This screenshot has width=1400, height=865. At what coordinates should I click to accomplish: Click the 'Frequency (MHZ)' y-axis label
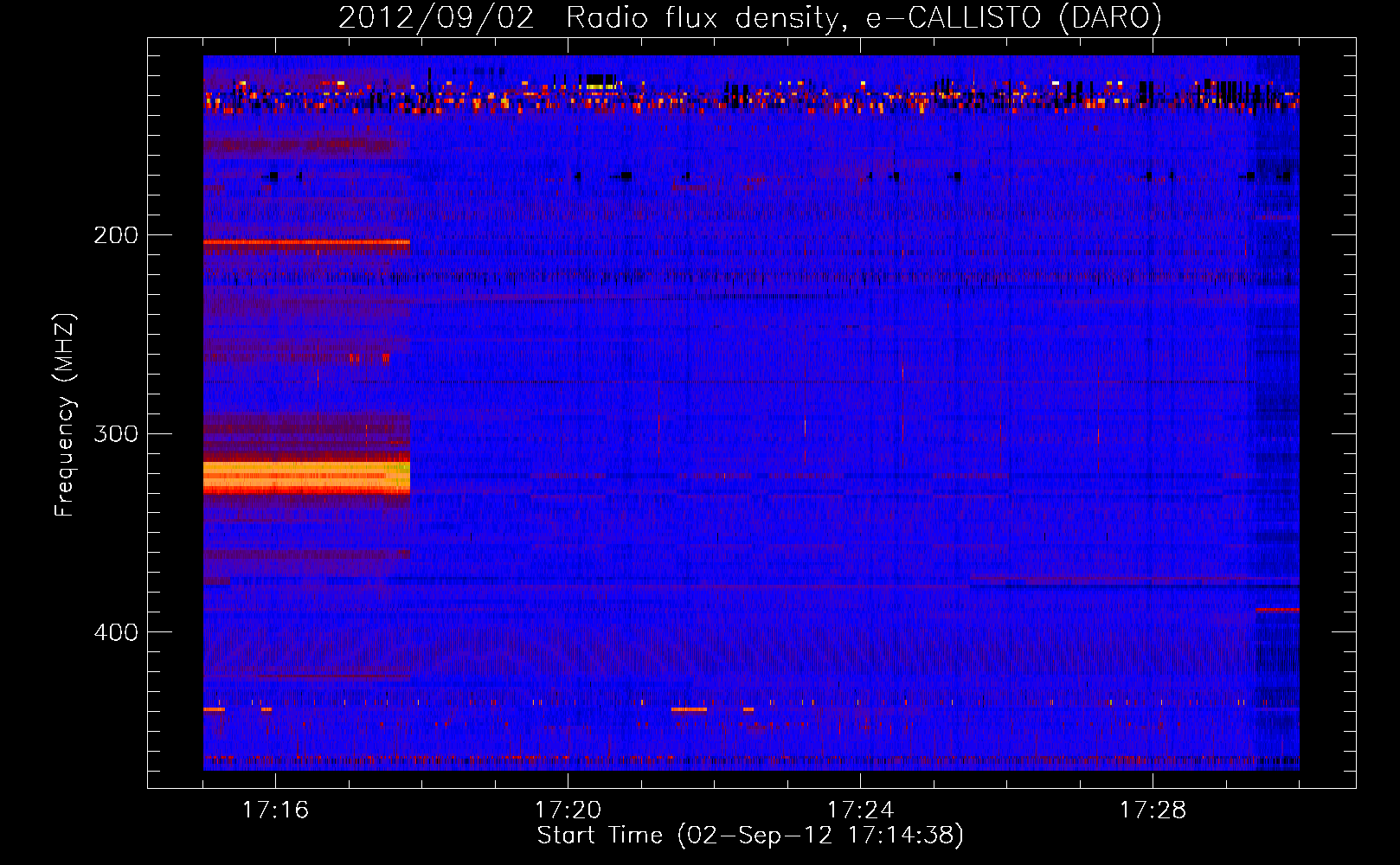(x=65, y=415)
